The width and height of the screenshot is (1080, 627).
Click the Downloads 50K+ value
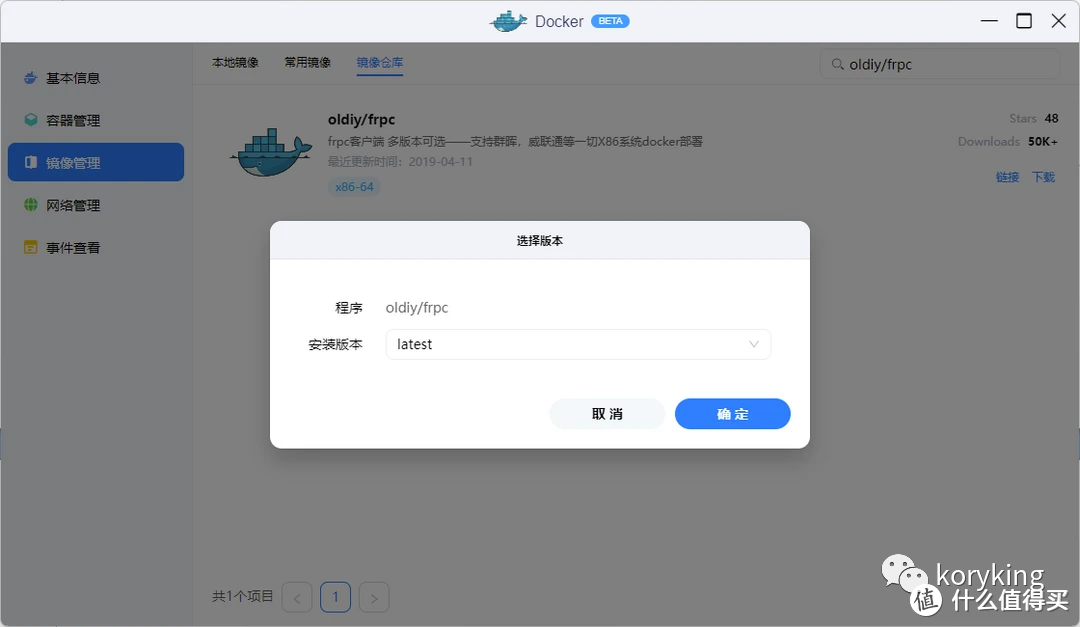coord(1043,141)
